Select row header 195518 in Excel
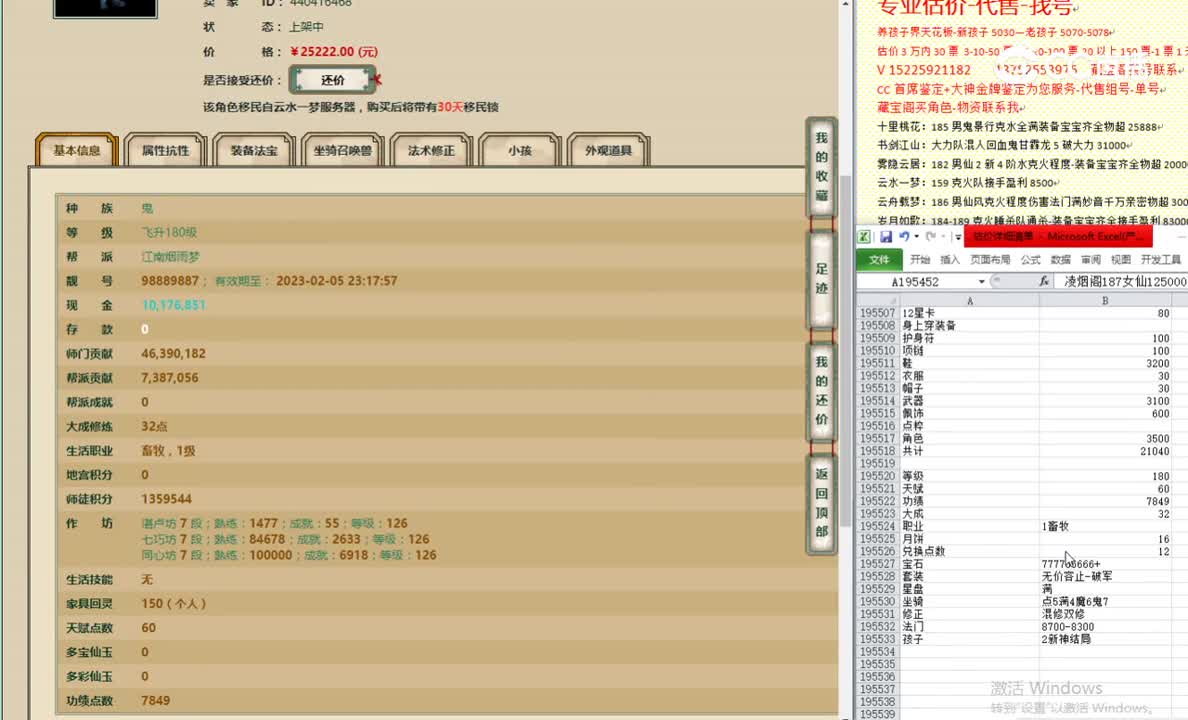The width and height of the screenshot is (1188, 720). (877, 451)
